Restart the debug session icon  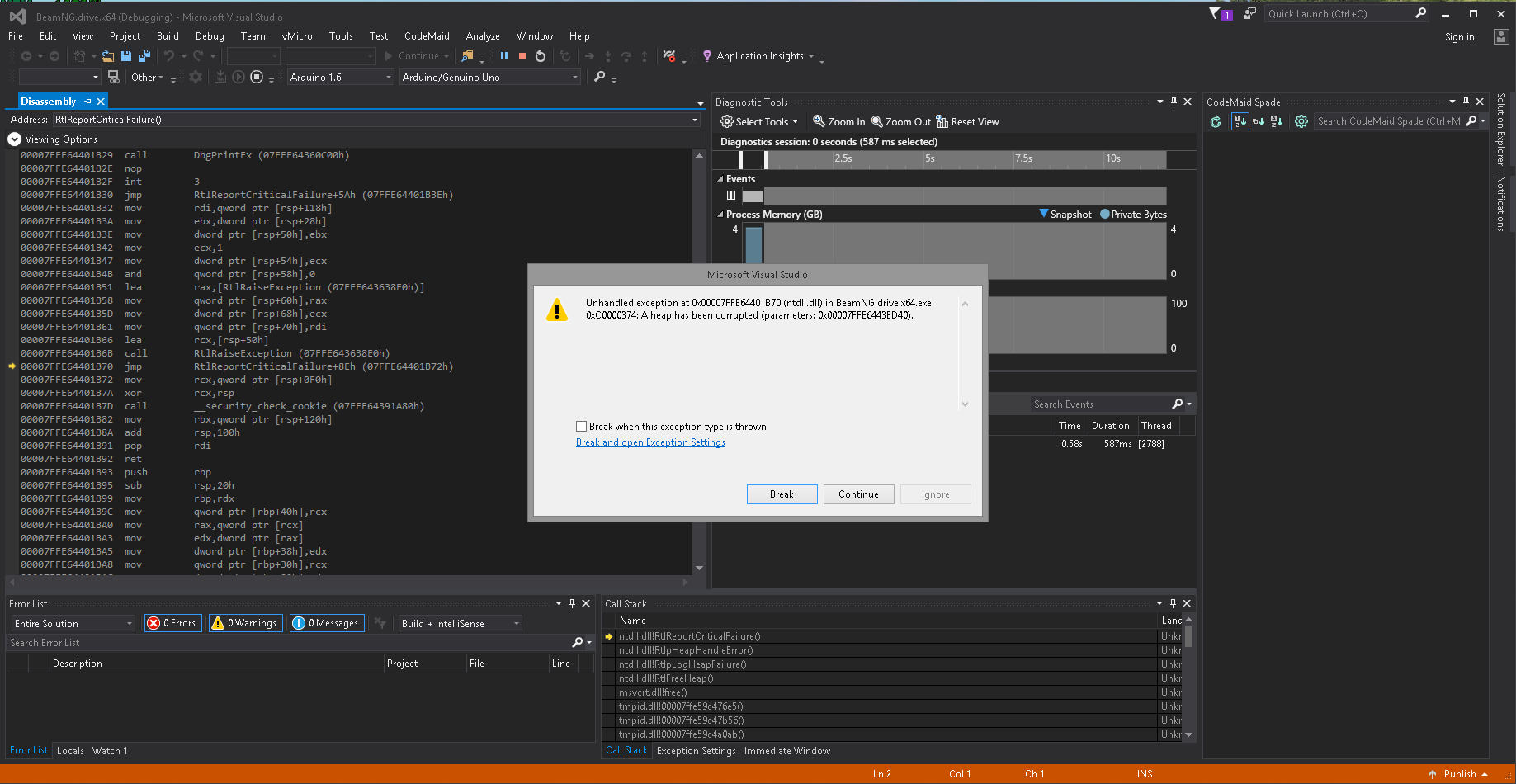coord(541,56)
